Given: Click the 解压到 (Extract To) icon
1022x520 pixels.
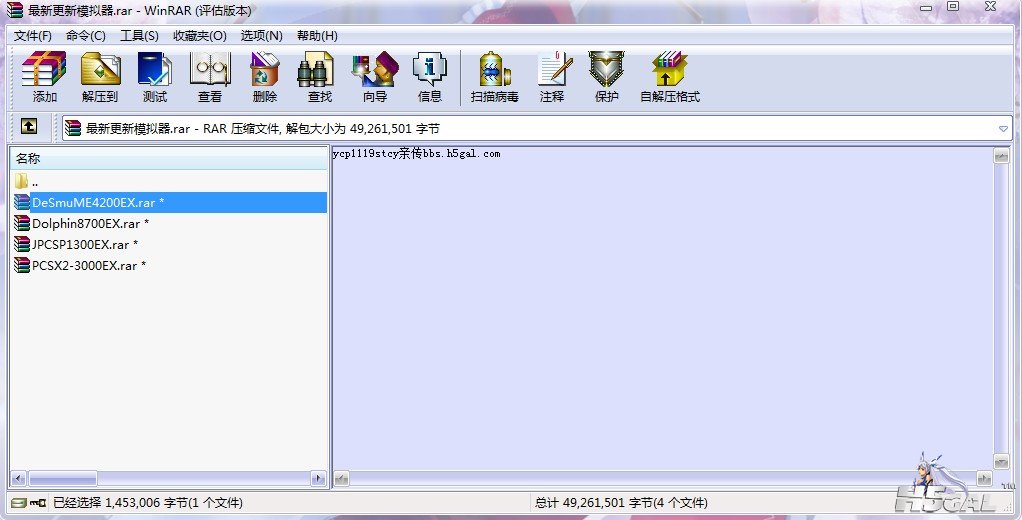Looking at the screenshot, I should pyautogui.click(x=100, y=70).
